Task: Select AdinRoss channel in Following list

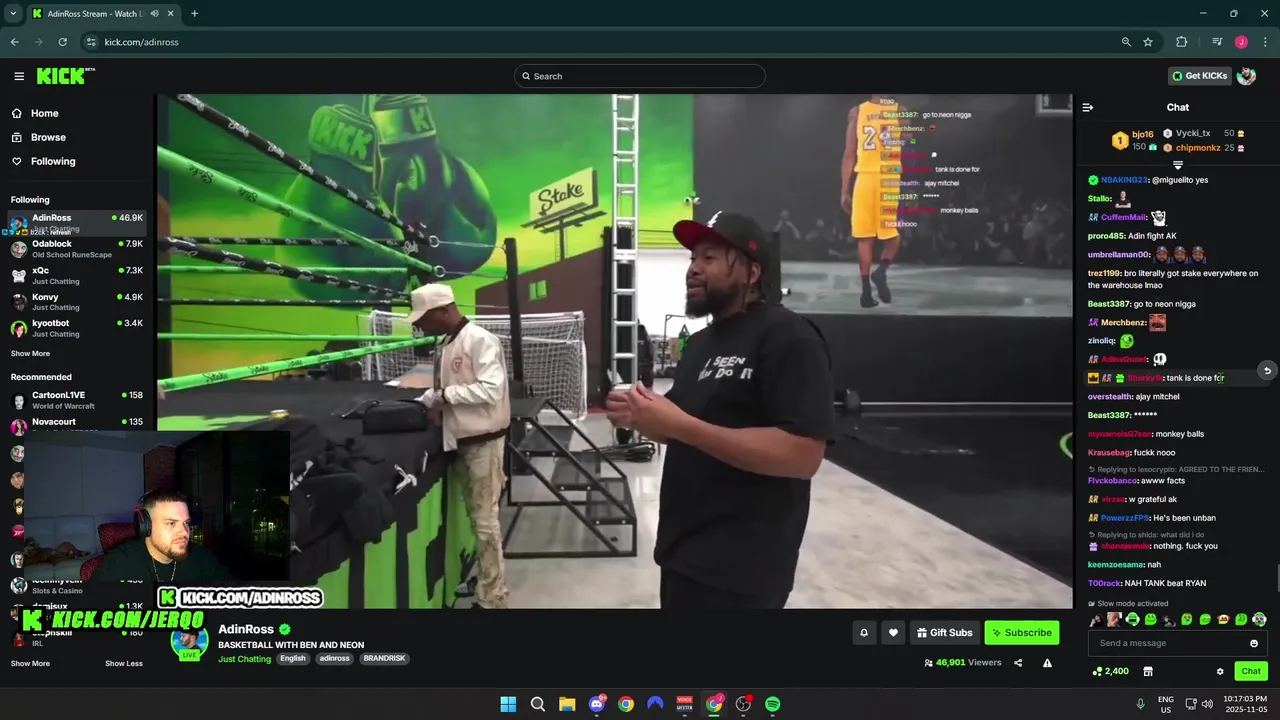Action: click(x=77, y=222)
